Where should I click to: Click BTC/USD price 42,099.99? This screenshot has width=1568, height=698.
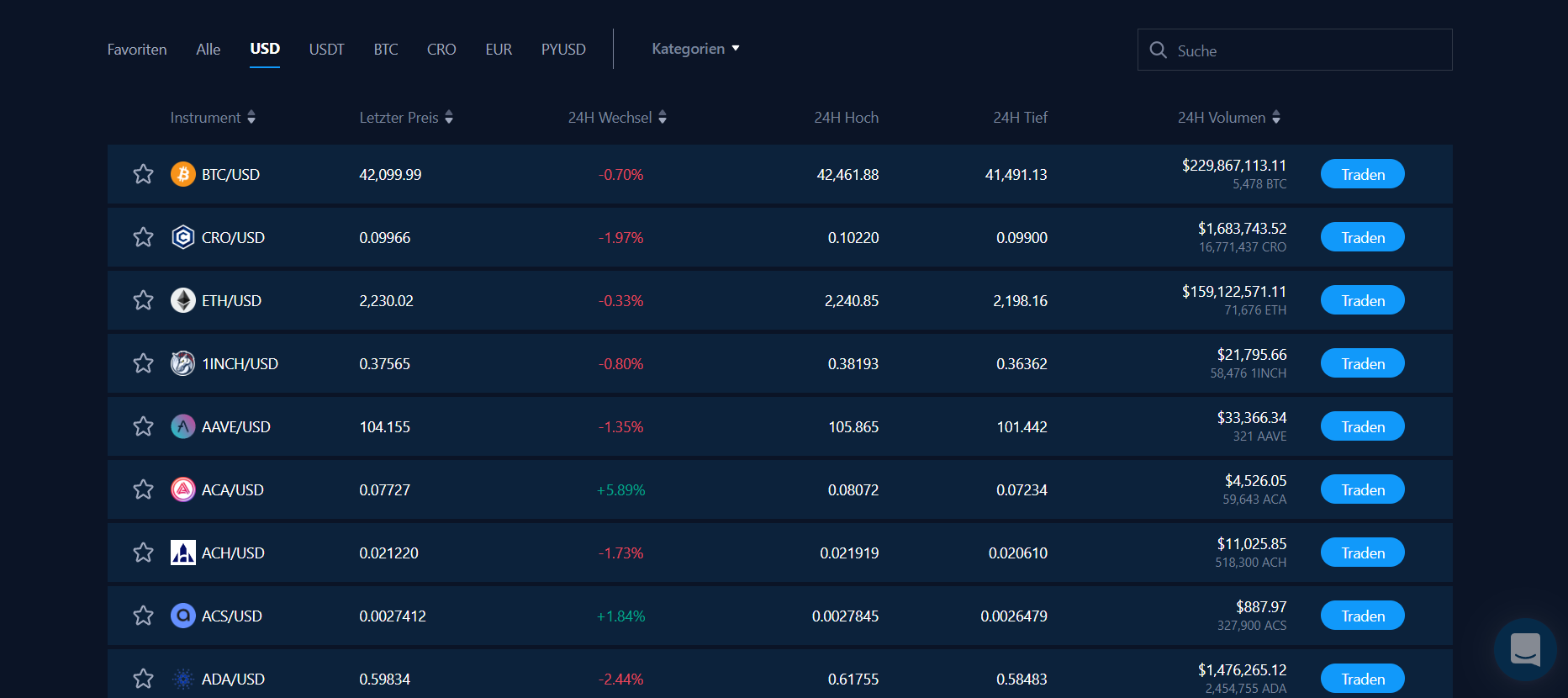pos(390,174)
